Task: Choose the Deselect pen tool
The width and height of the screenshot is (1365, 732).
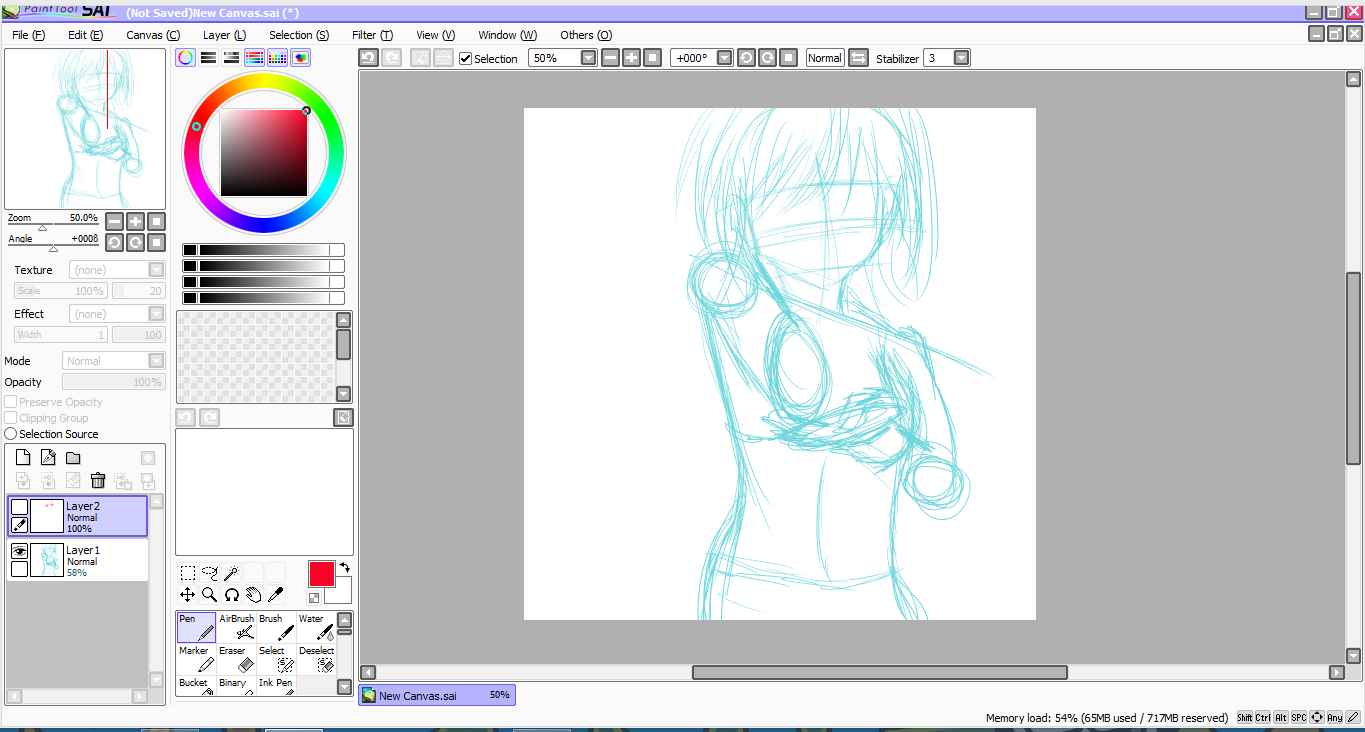Action: (317, 659)
